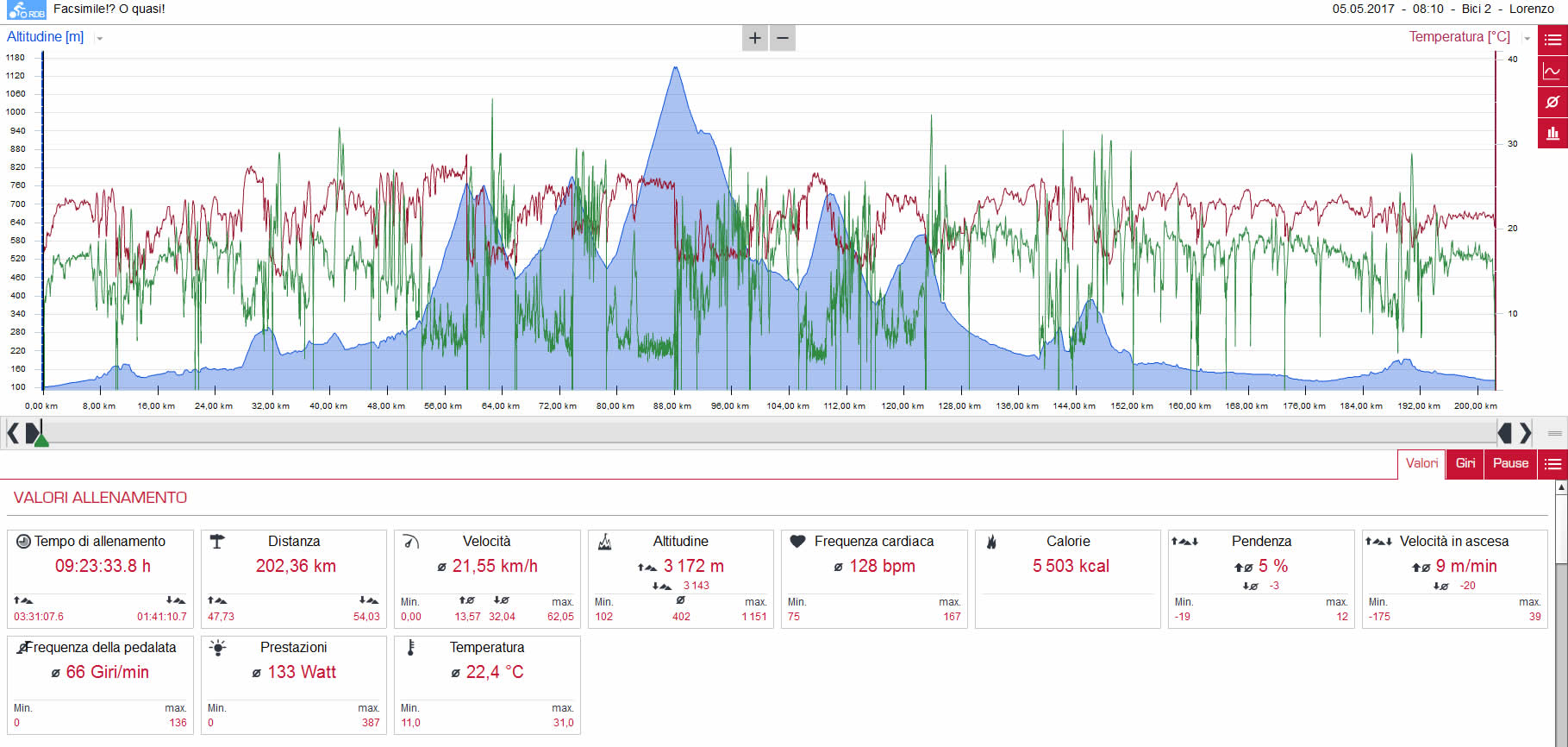Screen dimensions: 1568x747
Task: Click the scrollbar up arrow in the values panel
Action: point(1561,487)
